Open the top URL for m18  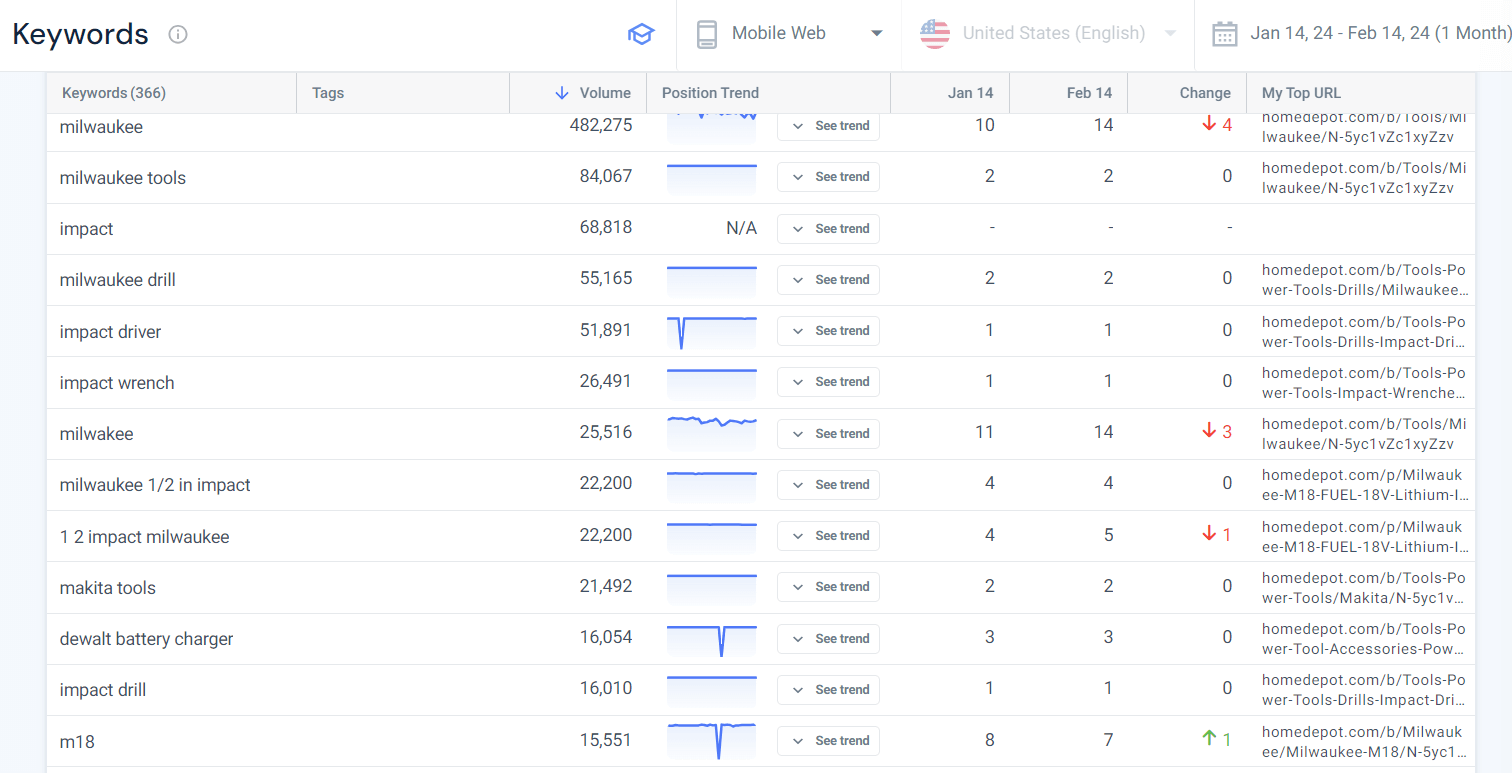(x=1364, y=742)
